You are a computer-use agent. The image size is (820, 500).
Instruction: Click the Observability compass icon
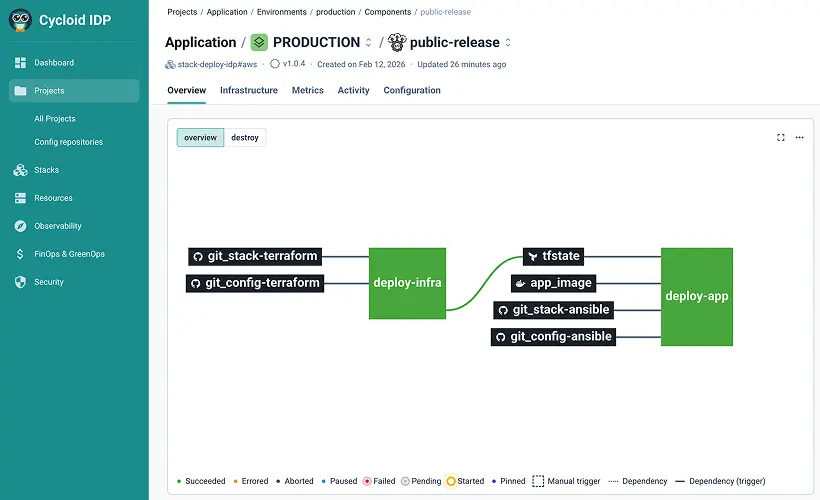click(20, 226)
